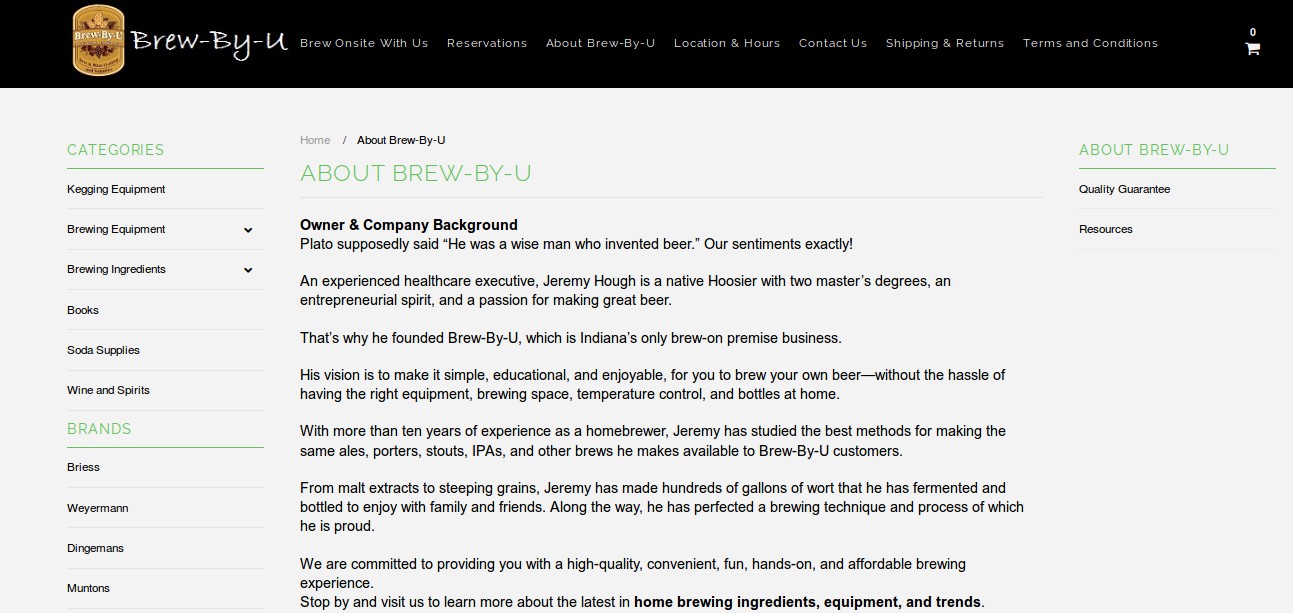Click the BRANDS sidebar heading
This screenshot has height=613, width=1293.
(x=99, y=429)
